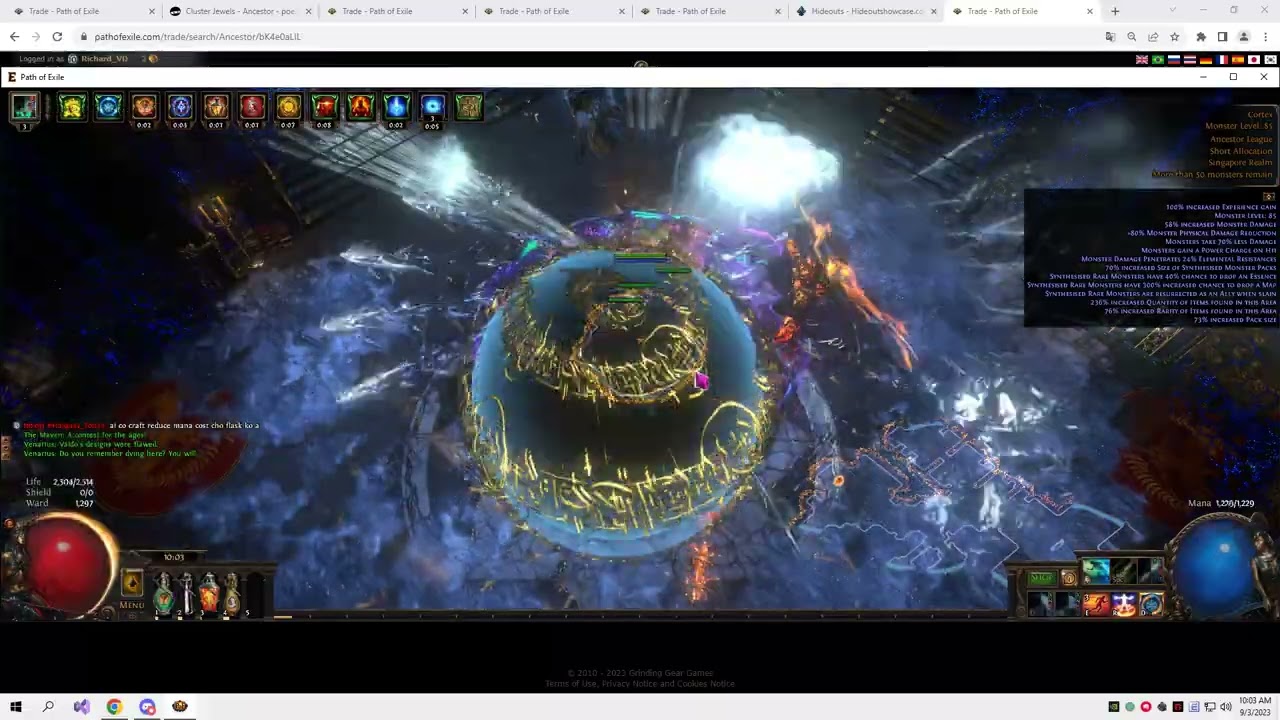Click the yellow-green buff icon second in row
The height and width of the screenshot is (720, 1280).
(72, 106)
